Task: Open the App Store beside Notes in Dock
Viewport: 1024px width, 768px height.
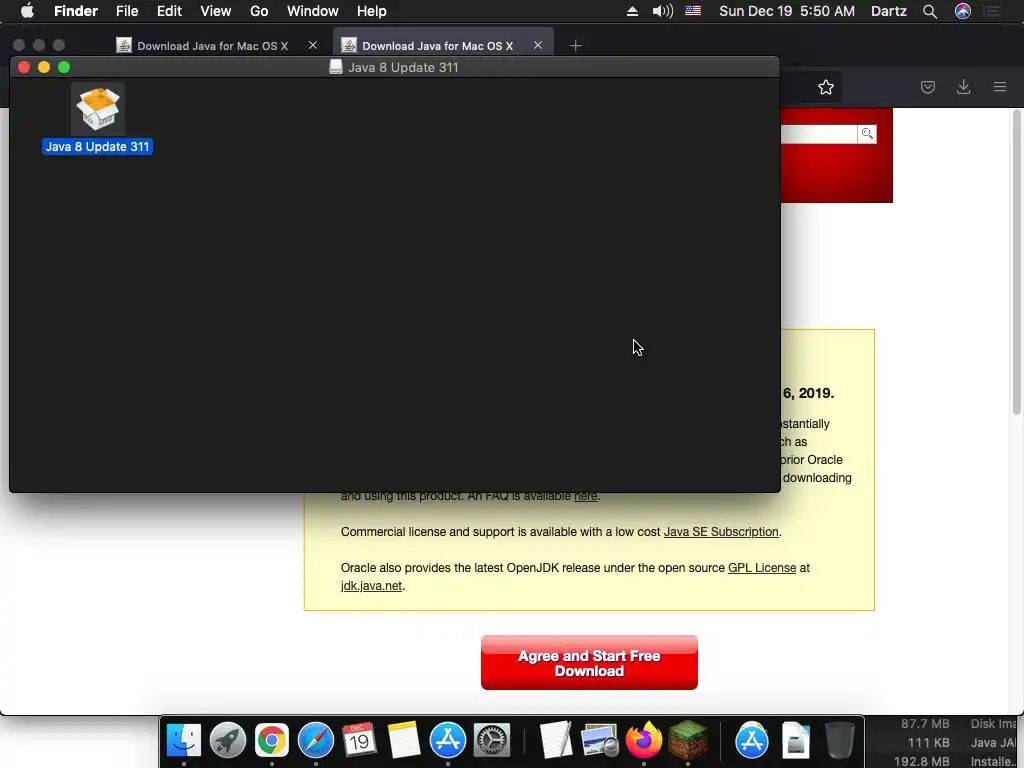Action: [x=447, y=741]
